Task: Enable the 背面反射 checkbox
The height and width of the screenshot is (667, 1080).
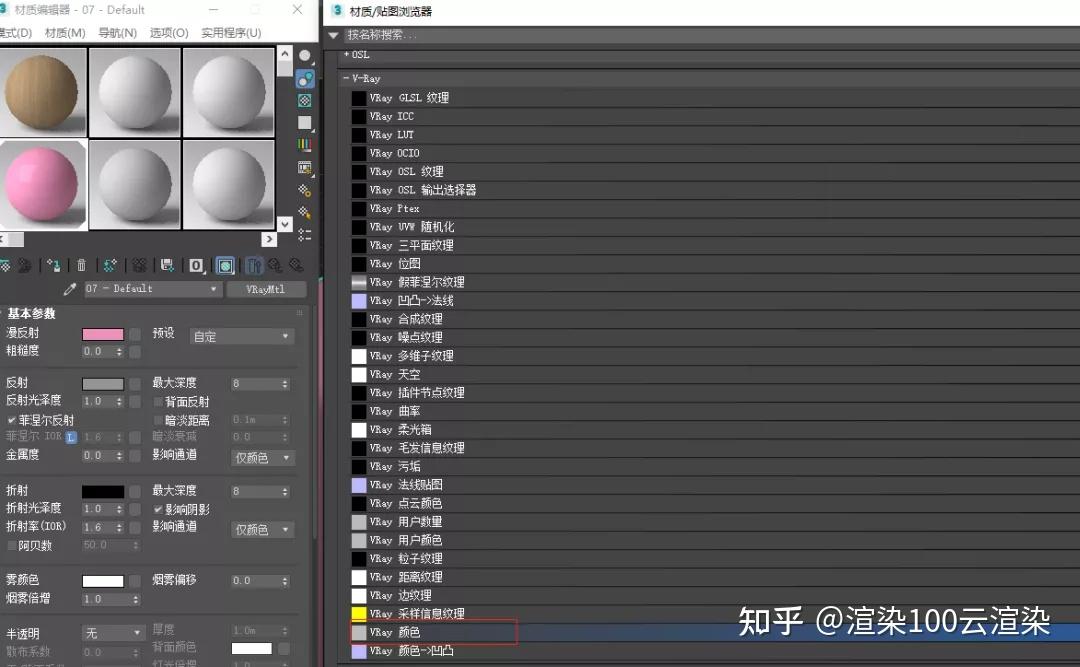Action: pyautogui.click(x=157, y=402)
